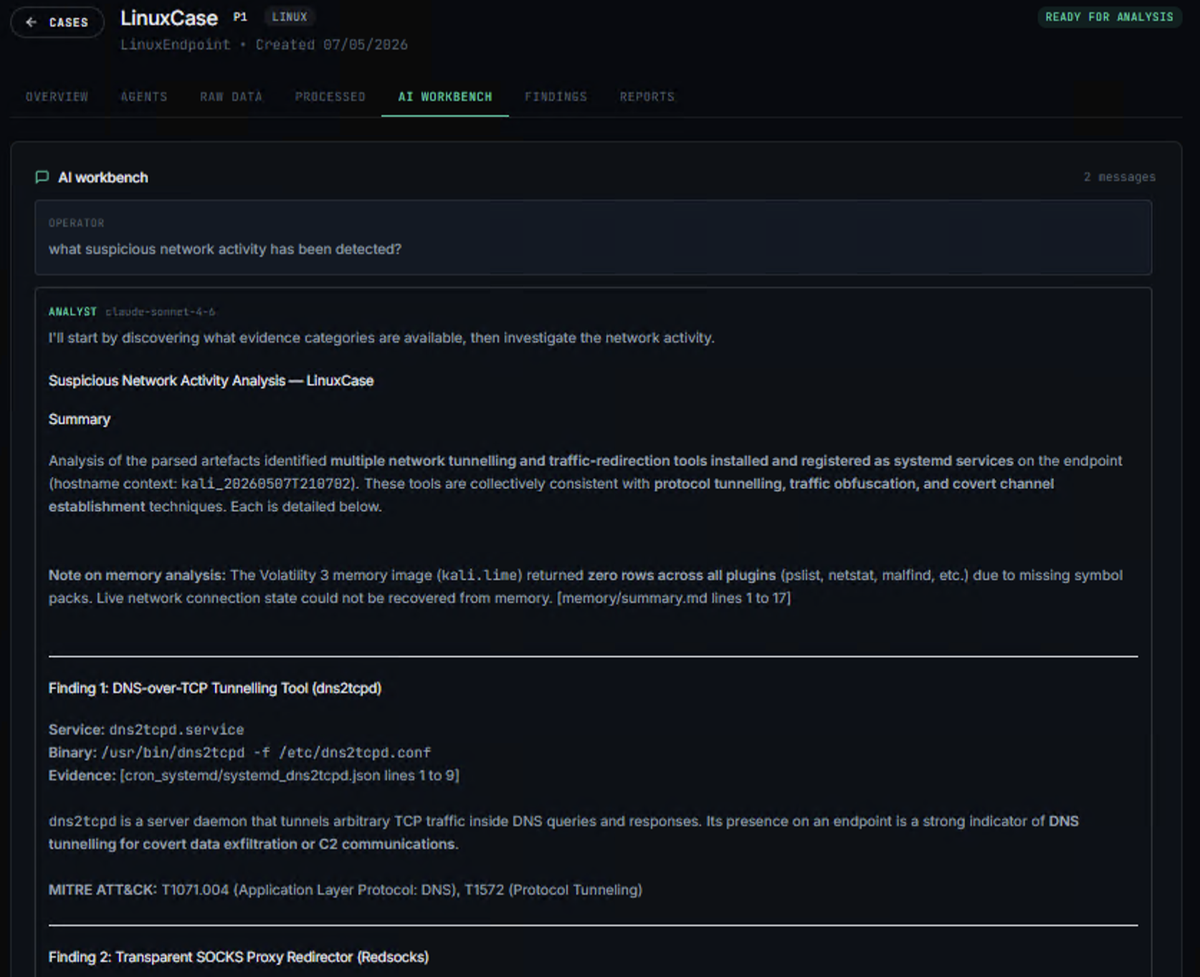Click the ANALYST label
Viewport: 1200px width, 977px height.
pyautogui.click(x=73, y=312)
